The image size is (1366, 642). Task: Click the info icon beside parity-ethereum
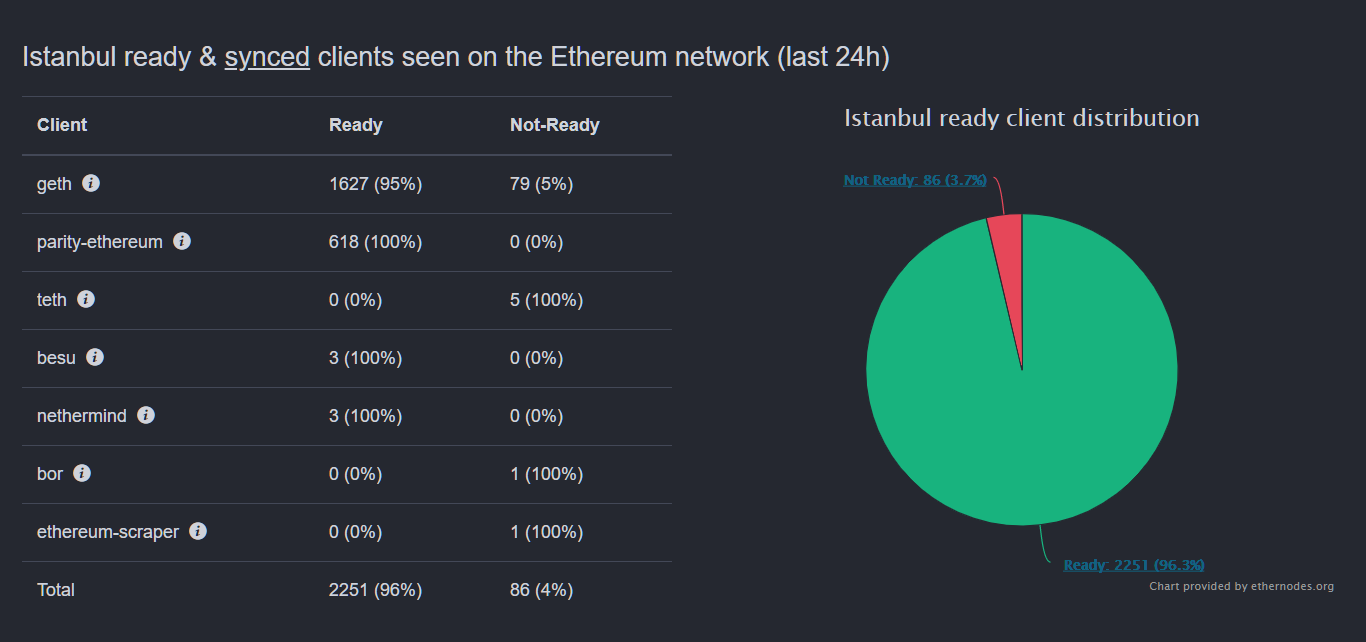[x=182, y=241]
